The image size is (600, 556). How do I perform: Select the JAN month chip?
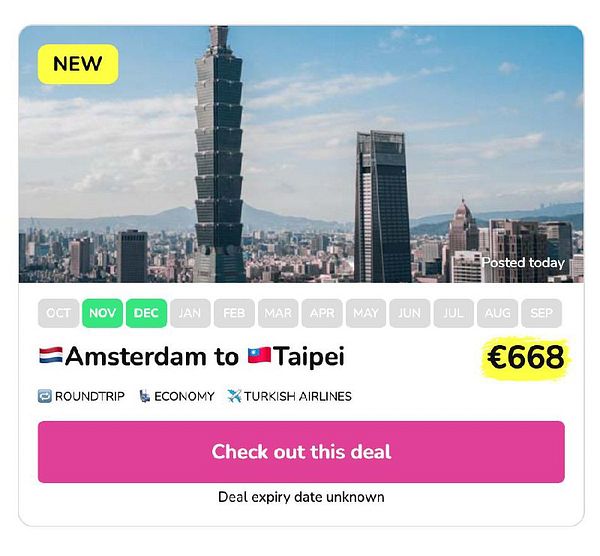(x=190, y=313)
